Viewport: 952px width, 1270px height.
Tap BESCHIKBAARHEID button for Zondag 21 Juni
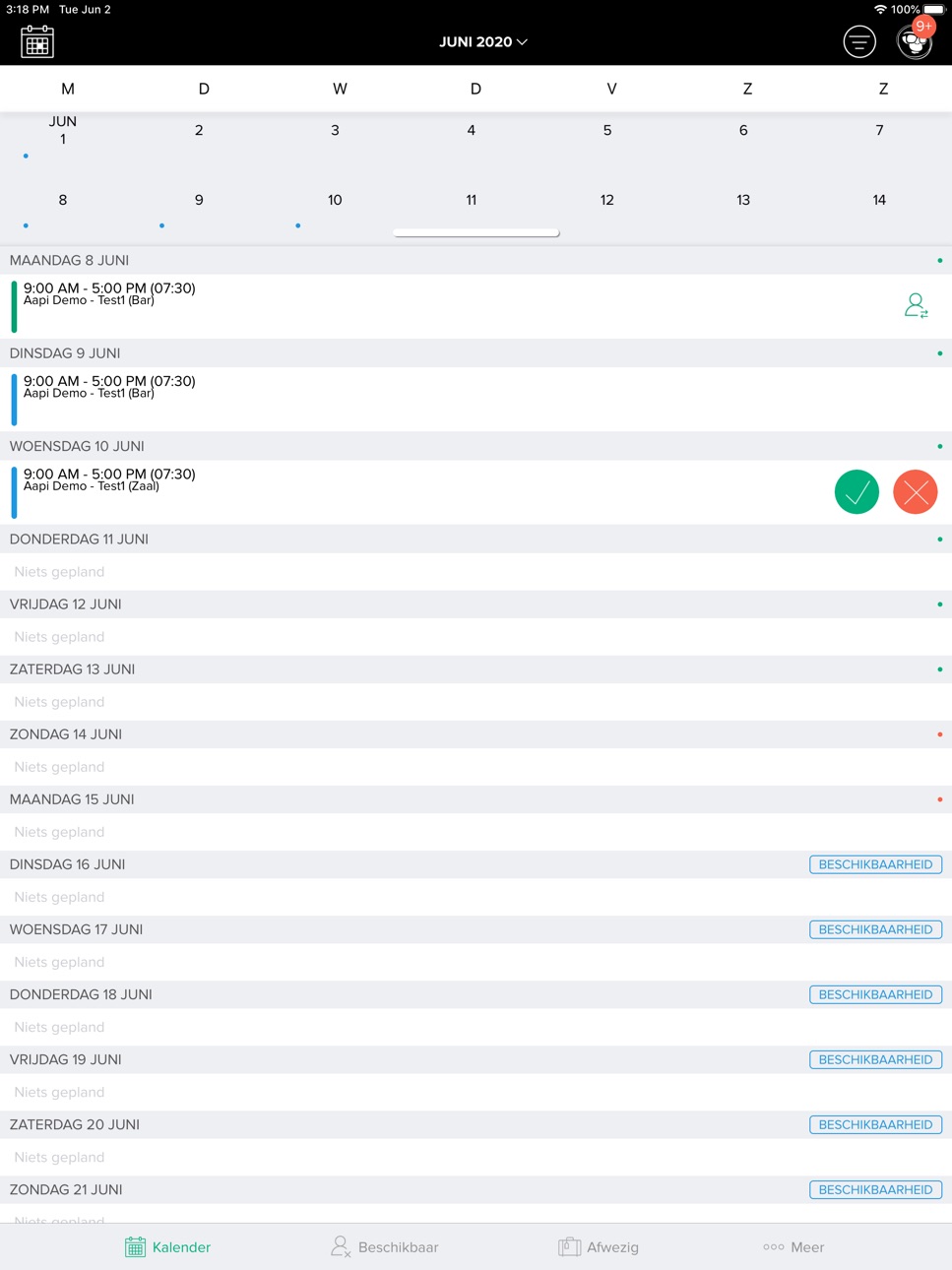[x=875, y=1189]
